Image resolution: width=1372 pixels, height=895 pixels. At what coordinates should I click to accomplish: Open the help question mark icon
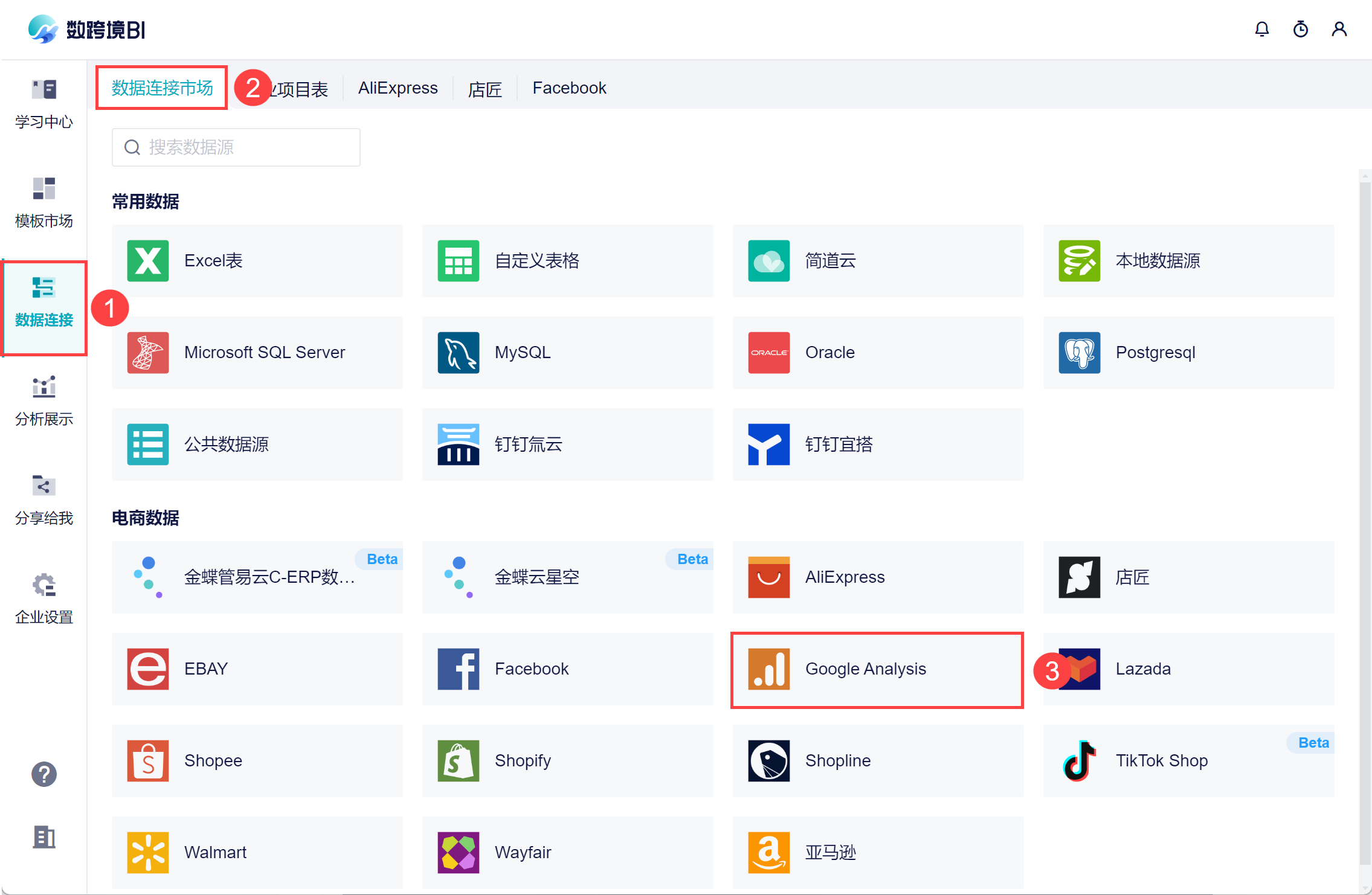click(43, 774)
